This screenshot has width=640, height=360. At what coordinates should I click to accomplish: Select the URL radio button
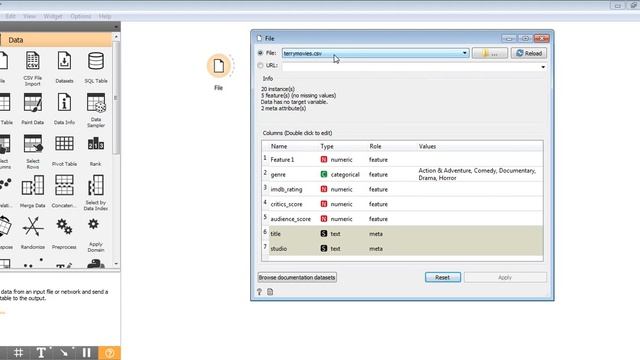coord(260,65)
